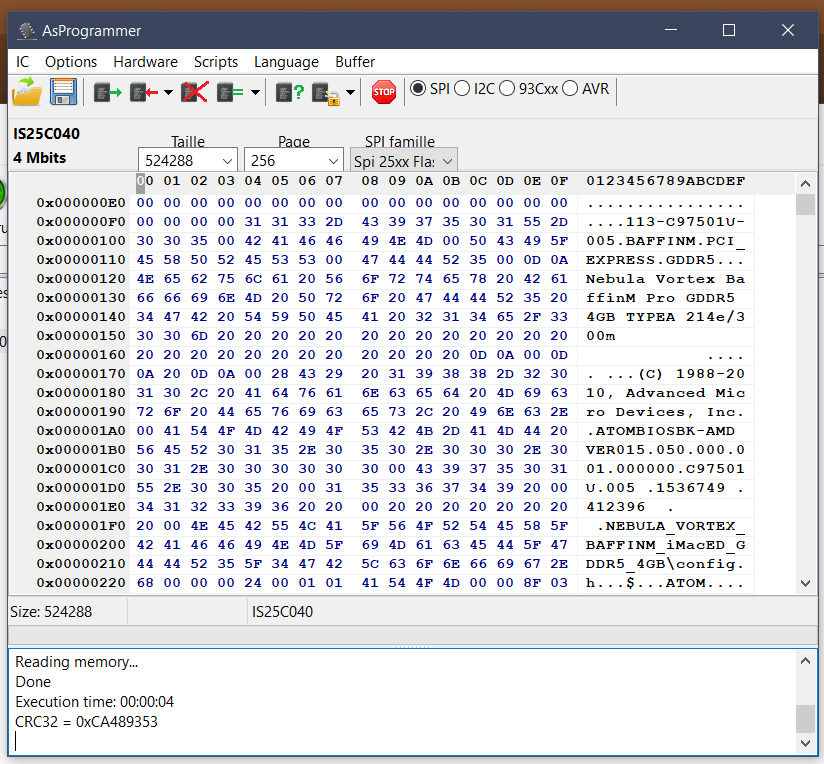
Task: Click ASCII text 'EXPRESS.GDDR5...'
Action: point(665,260)
